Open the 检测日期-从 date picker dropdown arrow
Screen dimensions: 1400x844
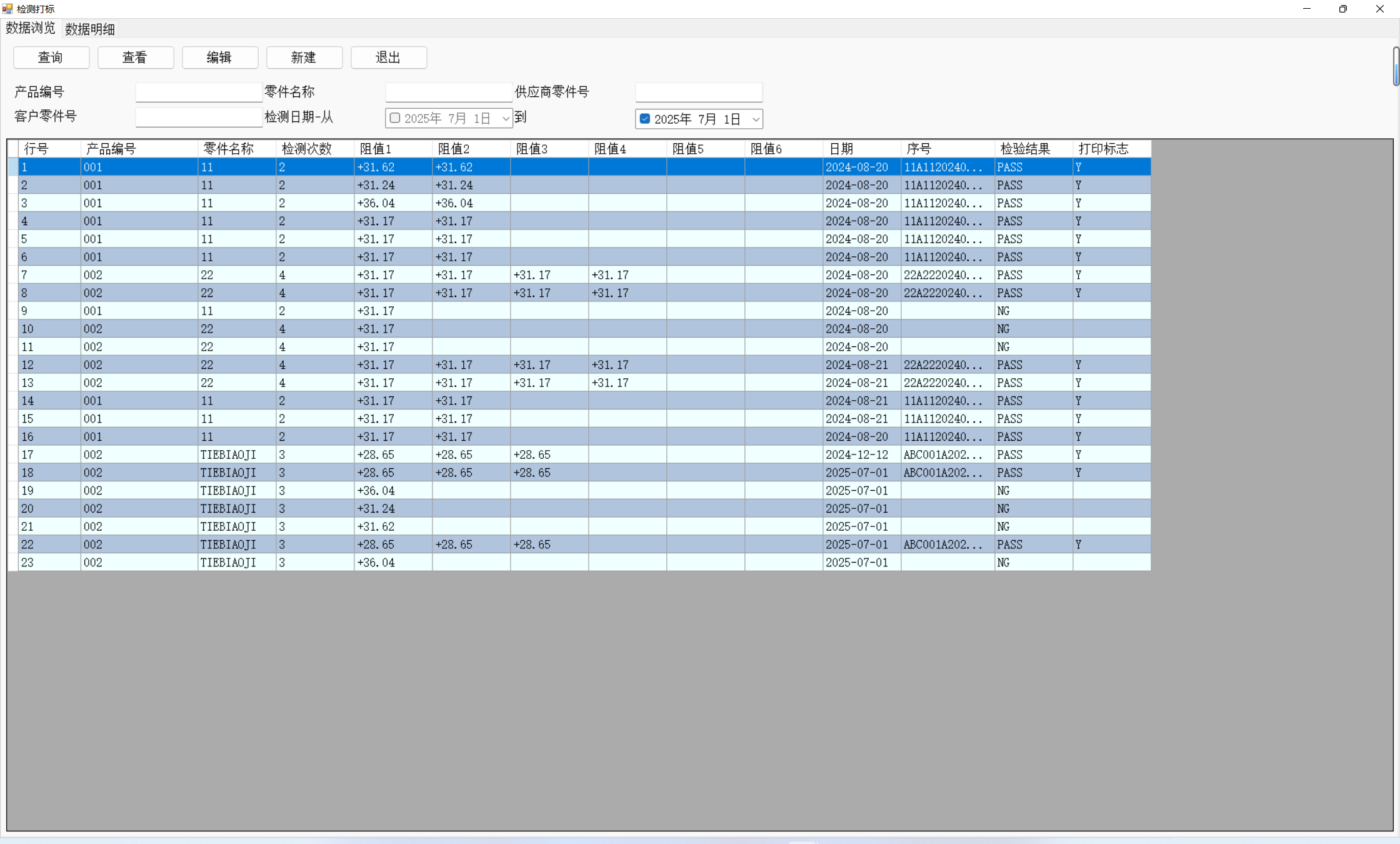coord(506,119)
